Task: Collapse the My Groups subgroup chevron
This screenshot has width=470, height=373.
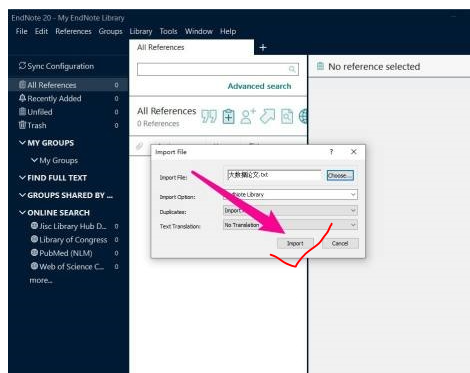Action: 34,160
